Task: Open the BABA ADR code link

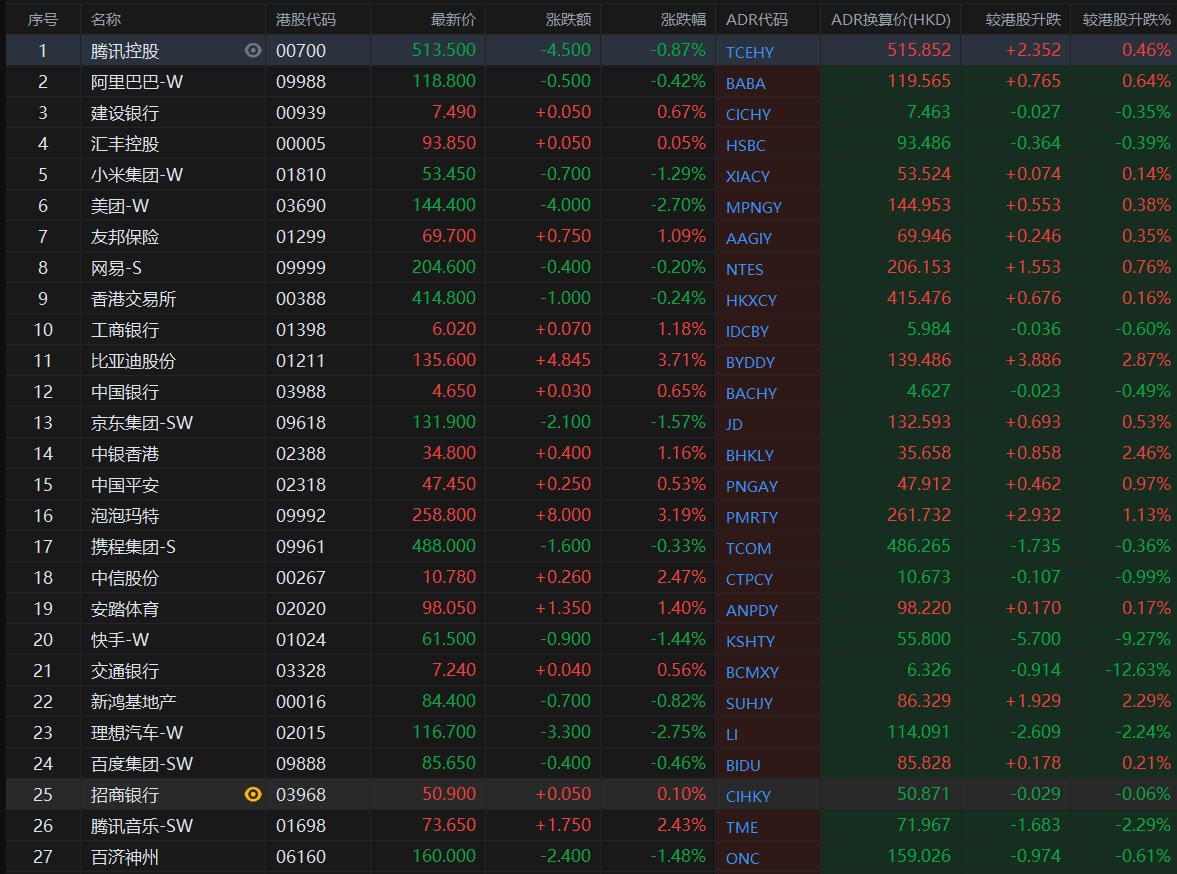Action: [746, 82]
